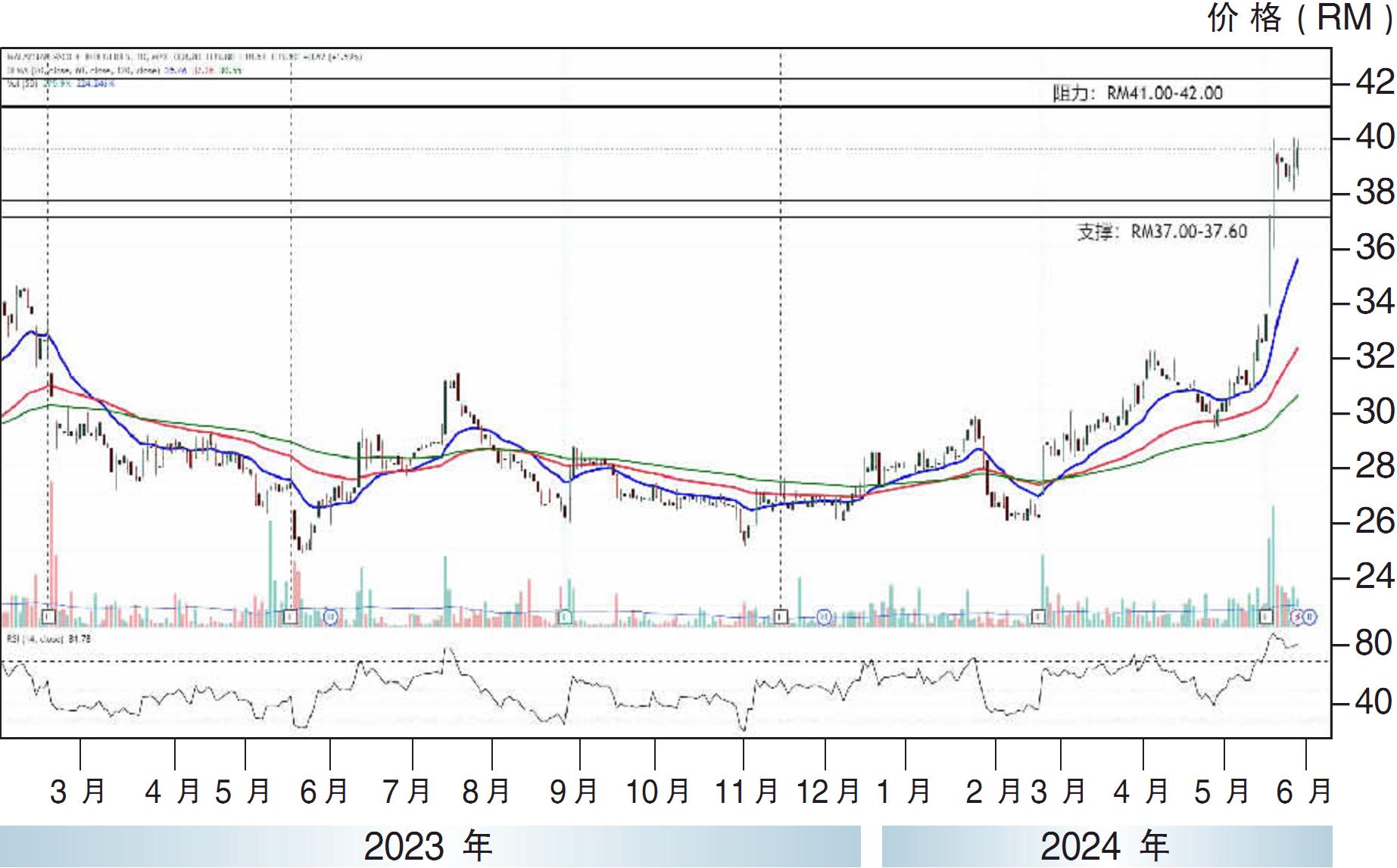
Task: Click the moving average legend line under the title
Action: (x=125, y=70)
